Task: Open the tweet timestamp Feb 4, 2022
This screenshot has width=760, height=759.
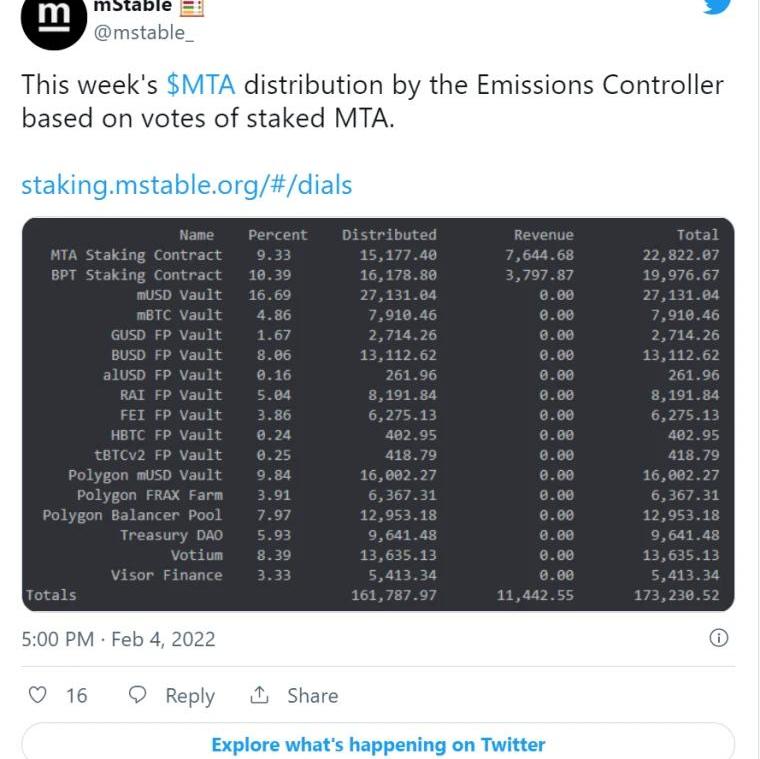Action: 118,639
